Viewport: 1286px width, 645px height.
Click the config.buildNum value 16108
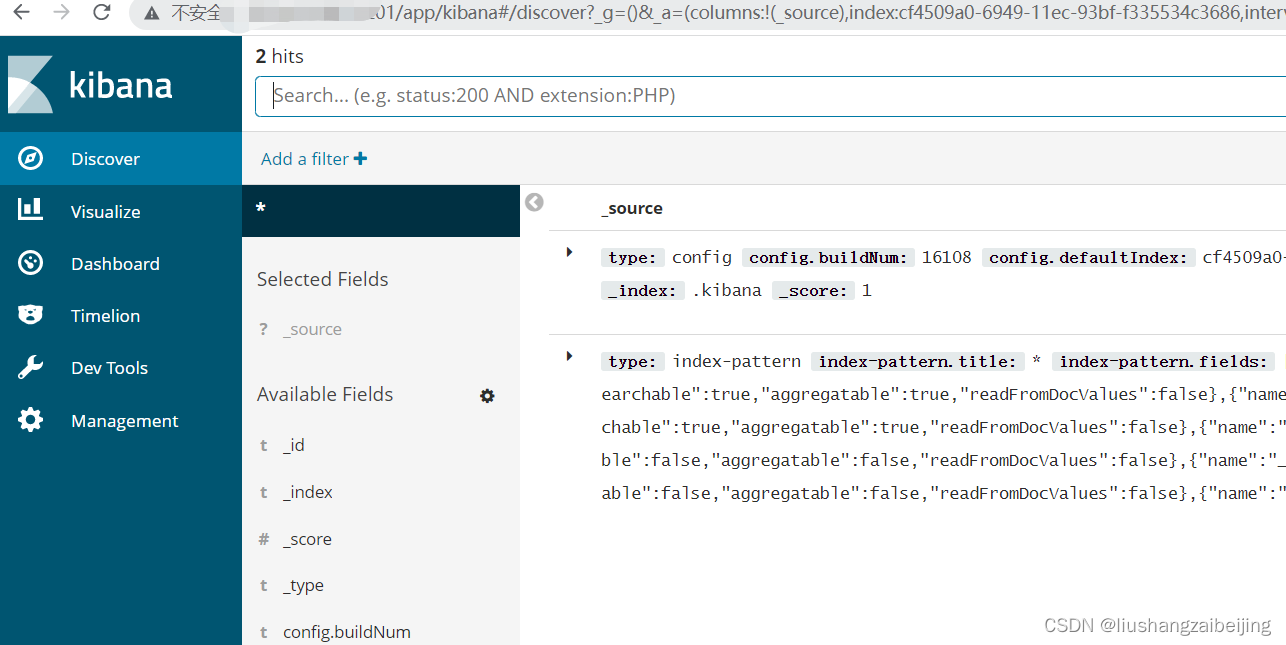point(947,257)
